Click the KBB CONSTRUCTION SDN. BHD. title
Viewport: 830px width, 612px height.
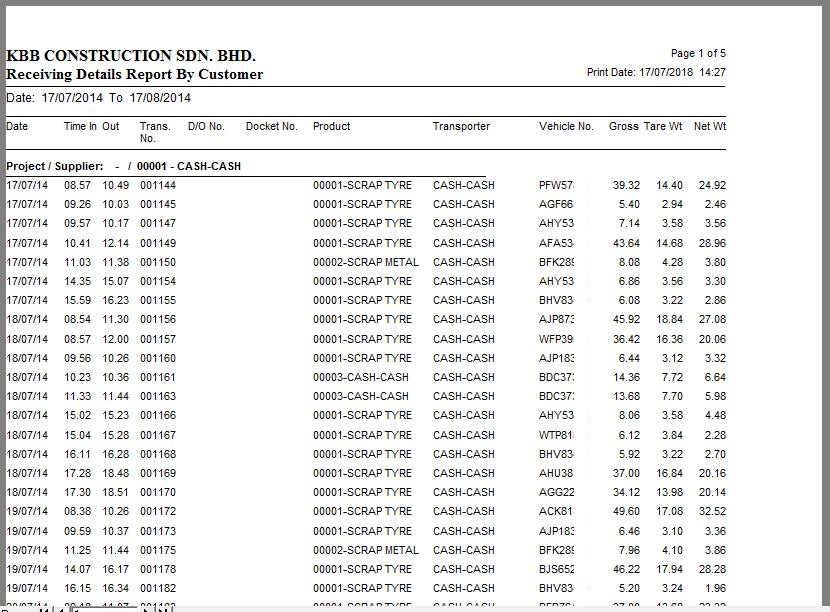(131, 56)
